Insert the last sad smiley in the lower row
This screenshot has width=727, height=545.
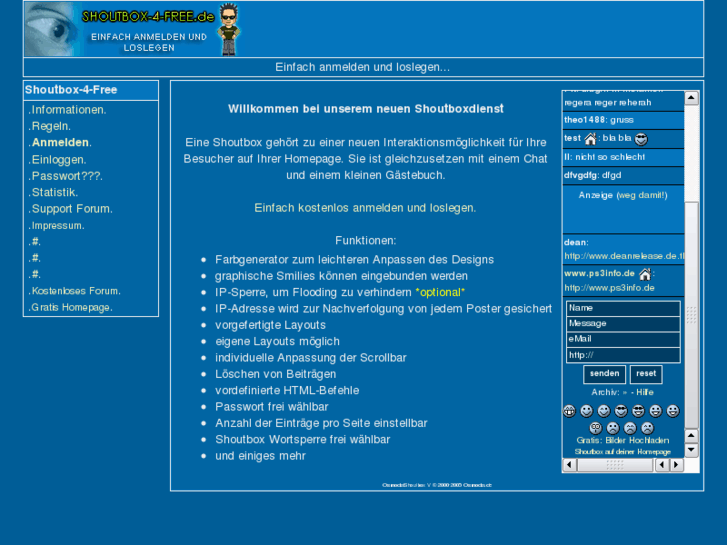[x=647, y=428]
